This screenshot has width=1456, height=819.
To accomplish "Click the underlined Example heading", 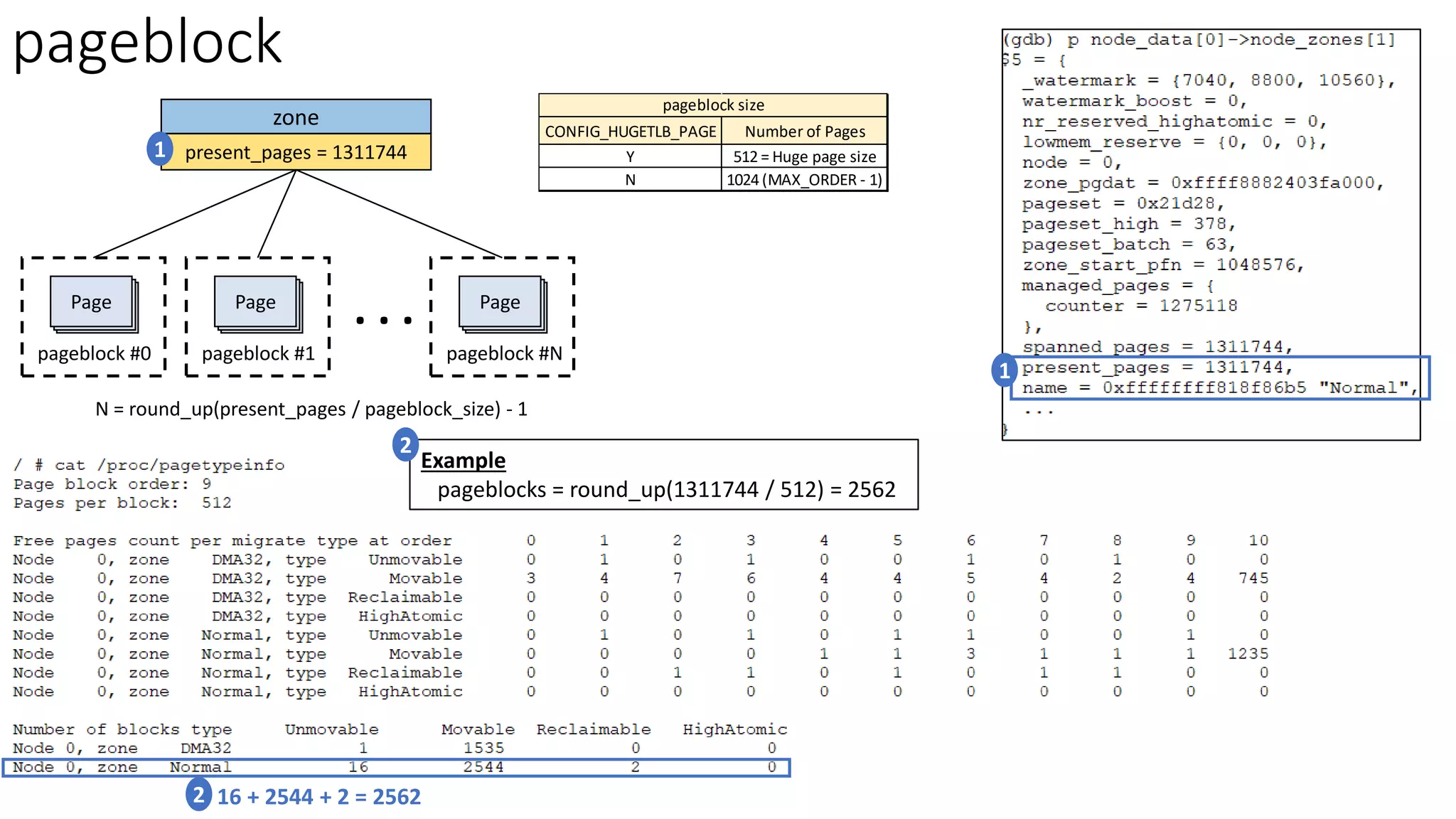I will coord(463,461).
